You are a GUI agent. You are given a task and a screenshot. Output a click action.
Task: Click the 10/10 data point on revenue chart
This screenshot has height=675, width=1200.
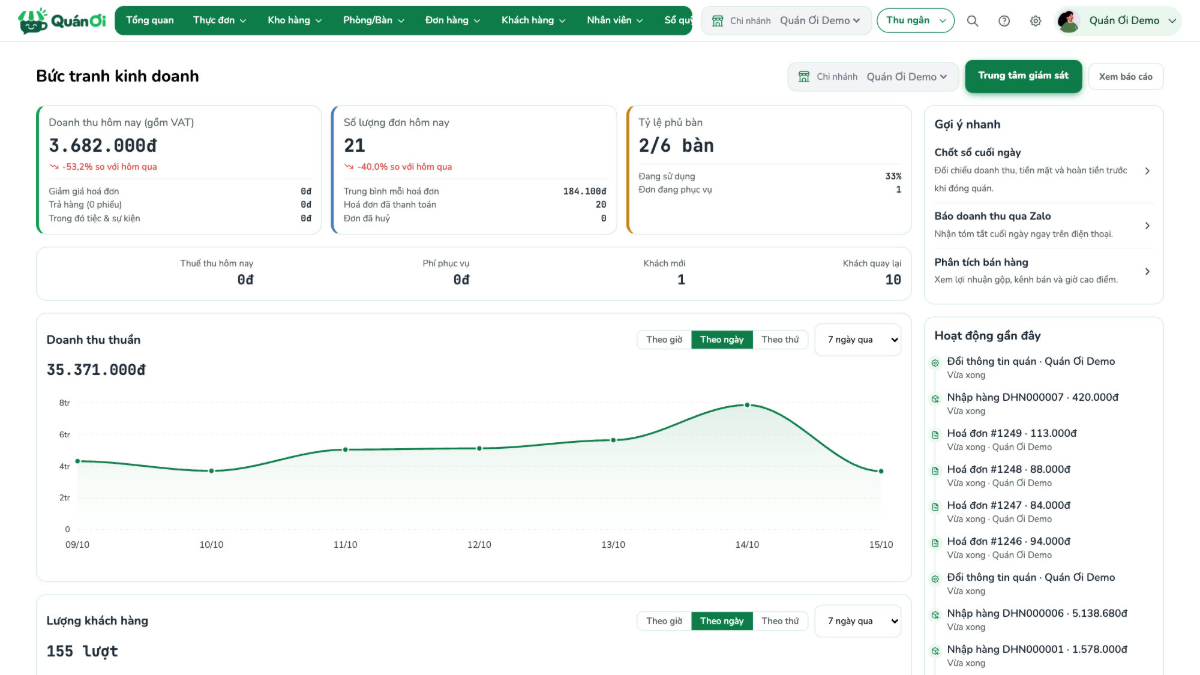click(211, 471)
